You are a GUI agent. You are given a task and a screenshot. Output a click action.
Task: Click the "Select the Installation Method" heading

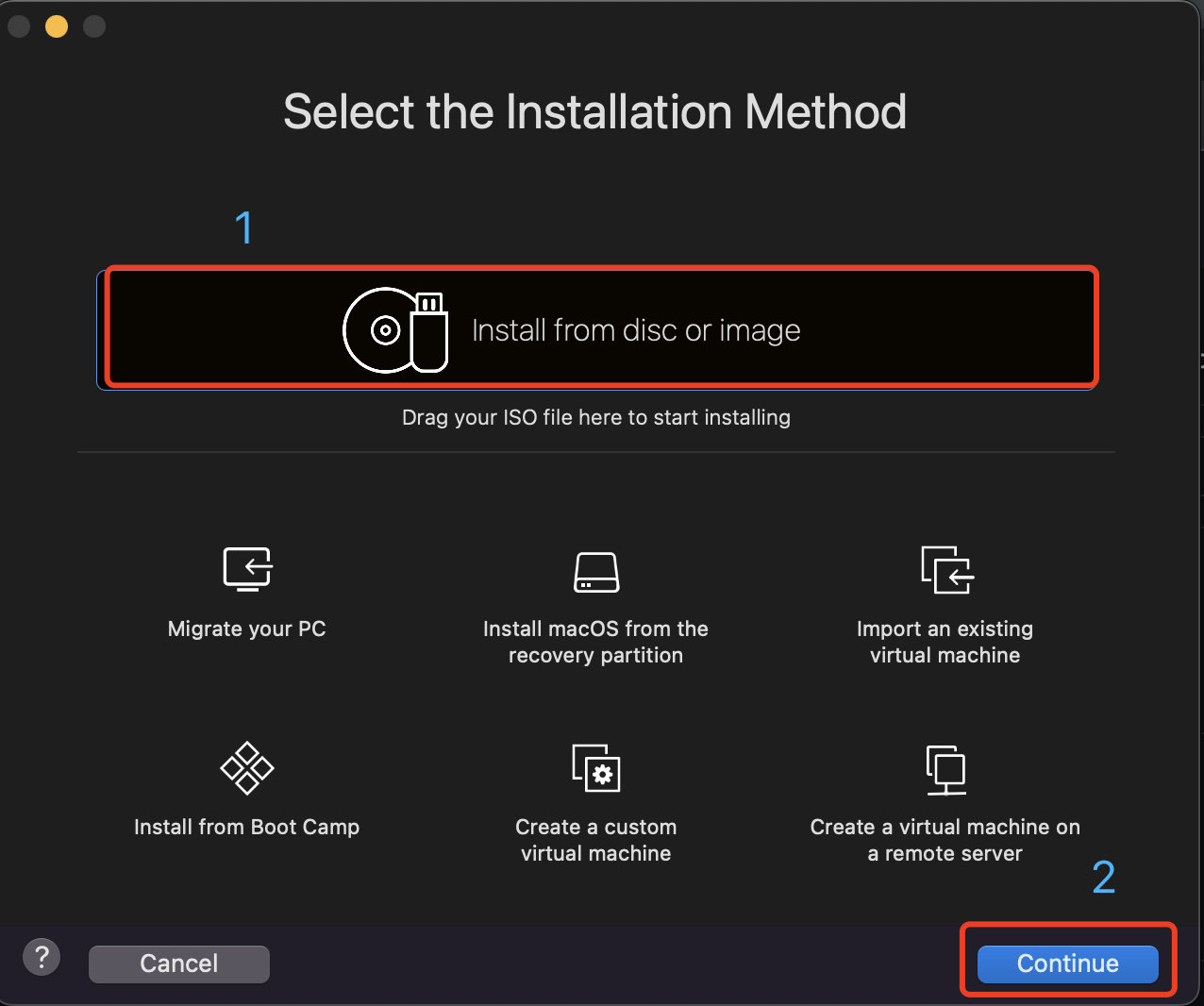pos(595,111)
